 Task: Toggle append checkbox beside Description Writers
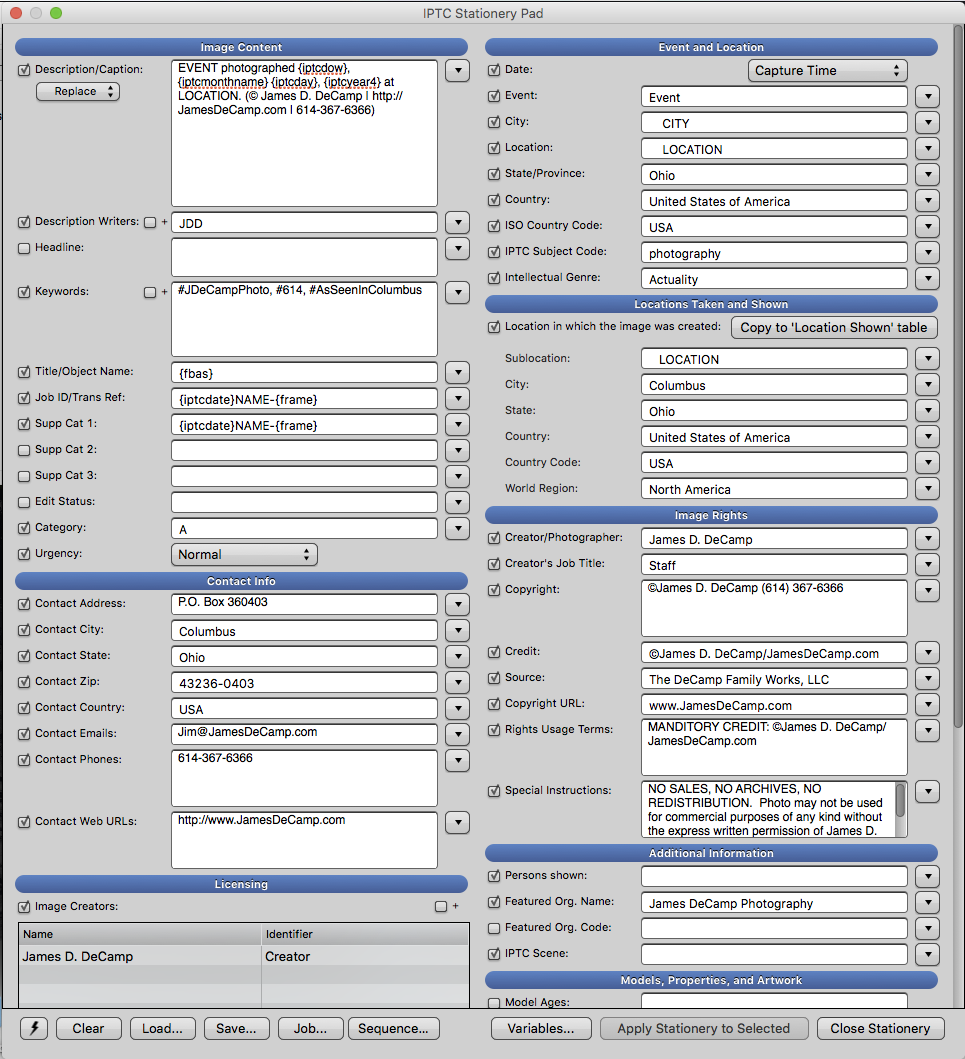(x=150, y=222)
